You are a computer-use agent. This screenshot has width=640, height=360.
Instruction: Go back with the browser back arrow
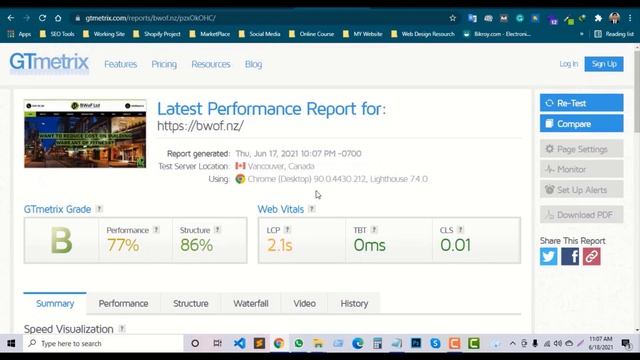11,18
